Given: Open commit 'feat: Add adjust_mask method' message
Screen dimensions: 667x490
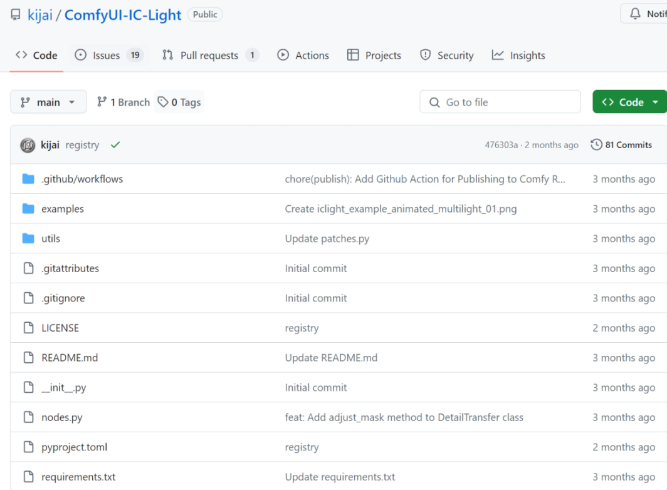Looking at the screenshot, I should [x=404, y=417].
